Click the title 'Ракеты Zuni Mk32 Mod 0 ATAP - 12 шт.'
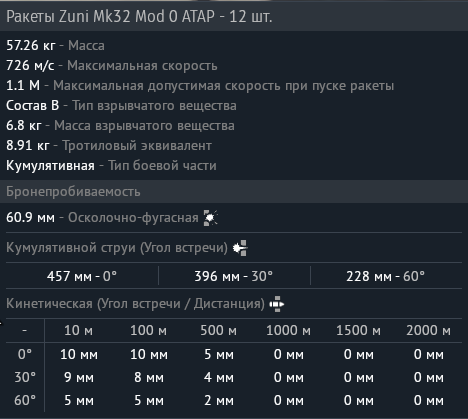The image size is (468, 419). point(139,16)
